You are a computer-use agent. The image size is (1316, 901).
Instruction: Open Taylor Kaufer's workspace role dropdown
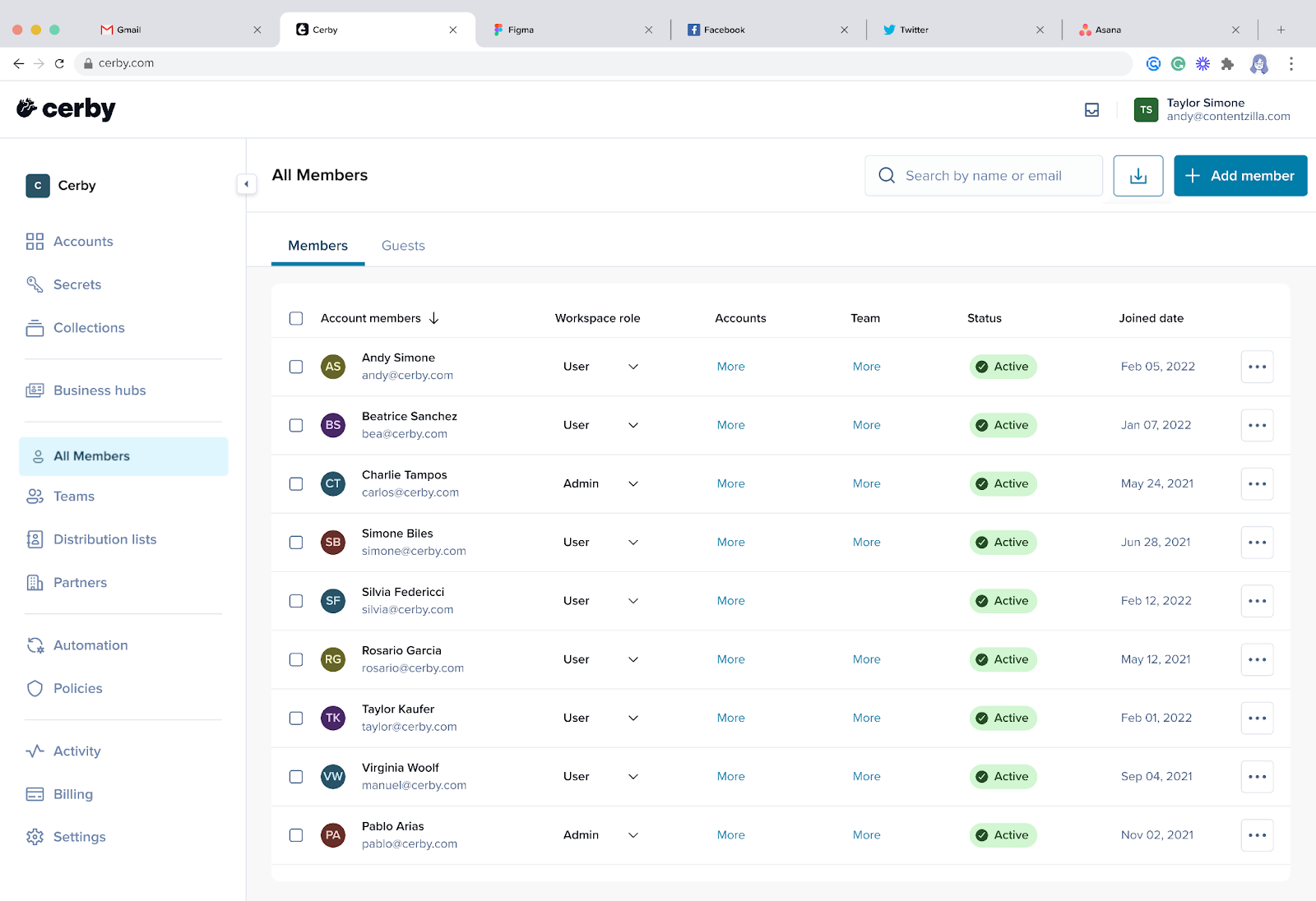(x=600, y=718)
